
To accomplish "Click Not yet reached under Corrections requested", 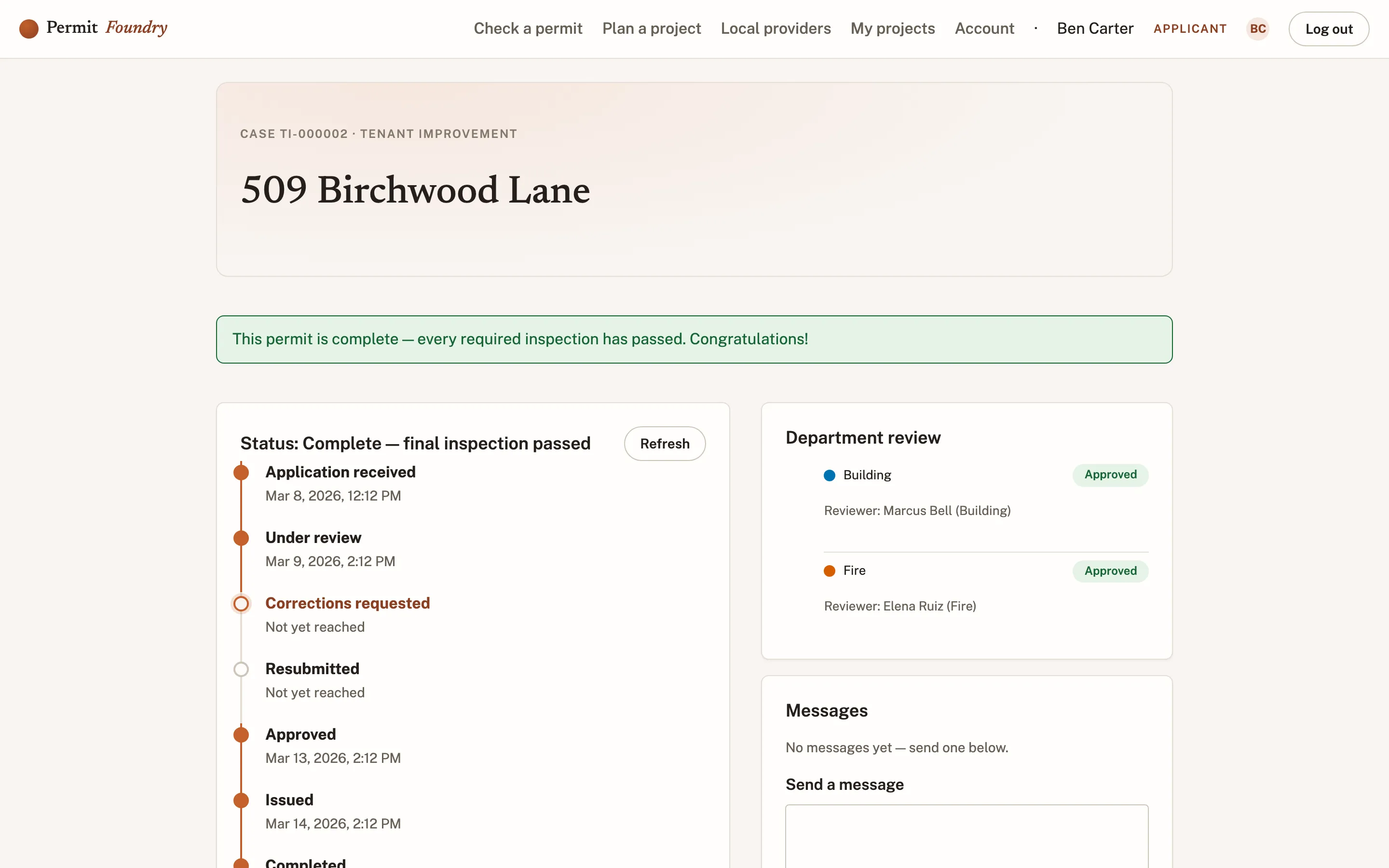I will pyautogui.click(x=315, y=627).
